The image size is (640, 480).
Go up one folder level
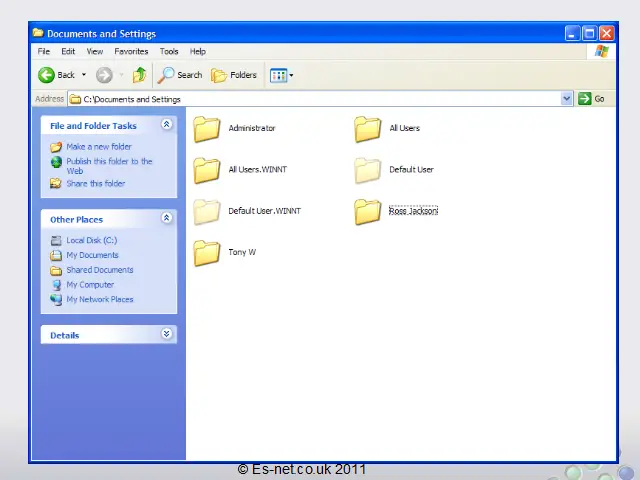click(x=139, y=75)
